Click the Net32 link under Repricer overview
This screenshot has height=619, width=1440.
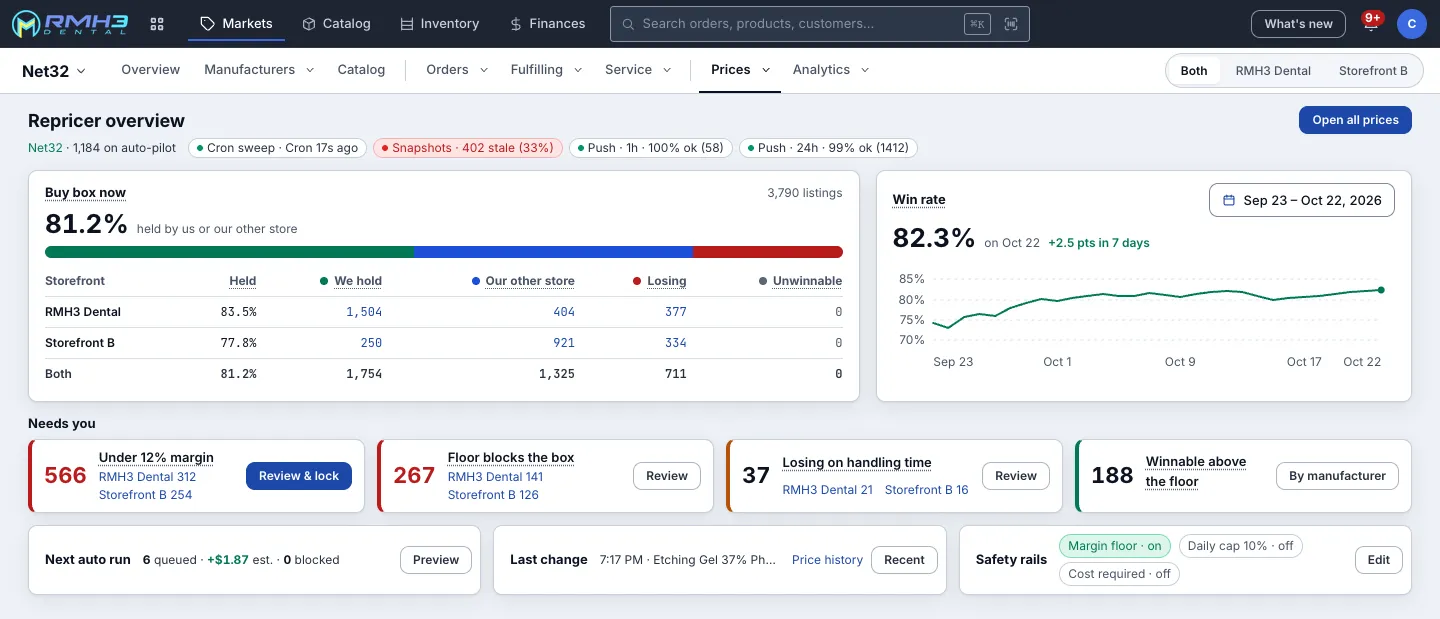tap(45, 148)
